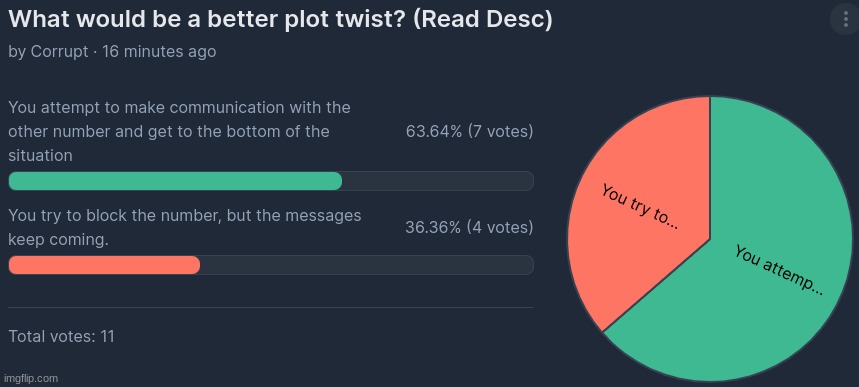Click the poll title text
Screen dimensions: 859x387
[x=280, y=19]
